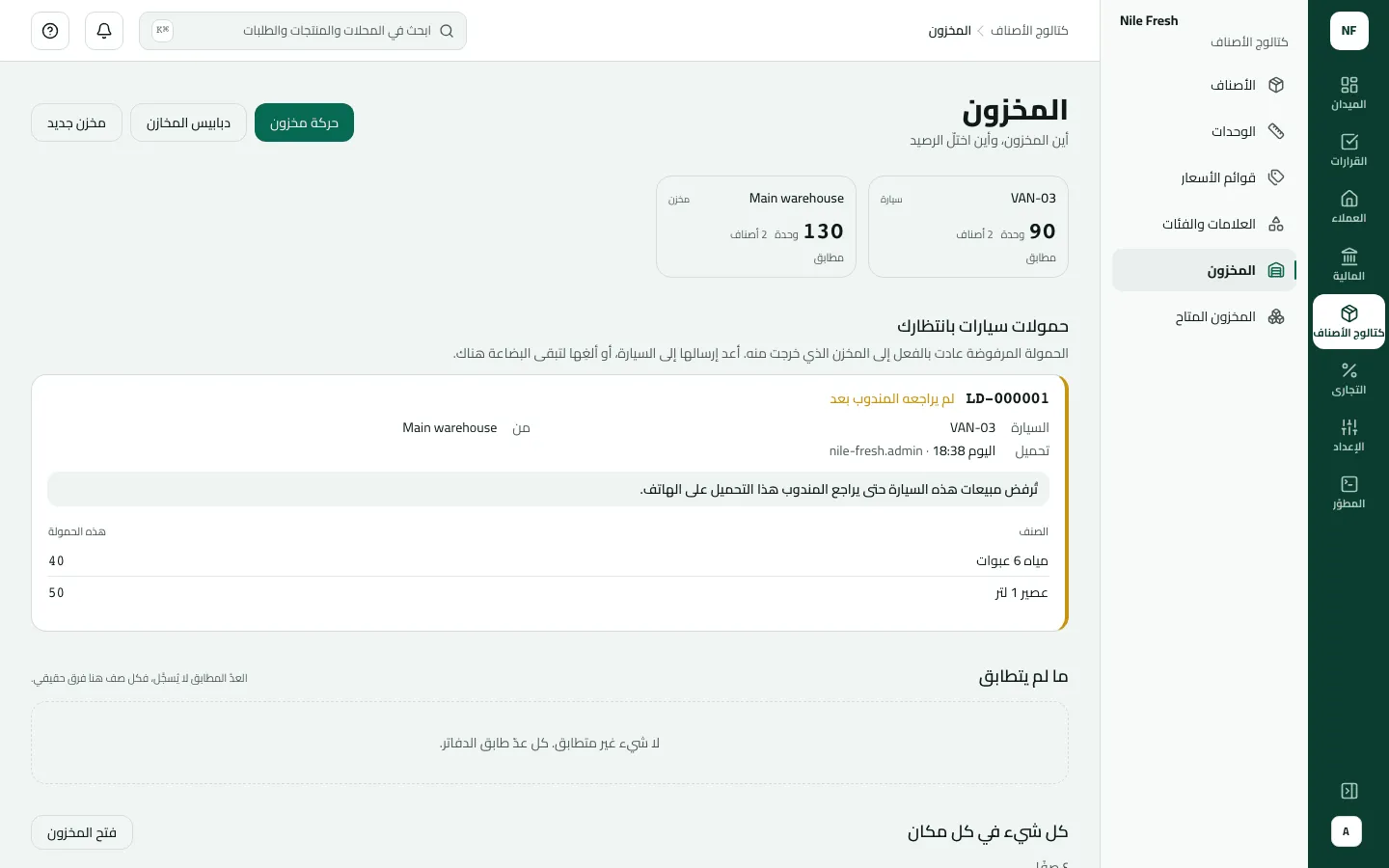
Task: Collapse the sidebar panel icon
Action: point(1349,791)
